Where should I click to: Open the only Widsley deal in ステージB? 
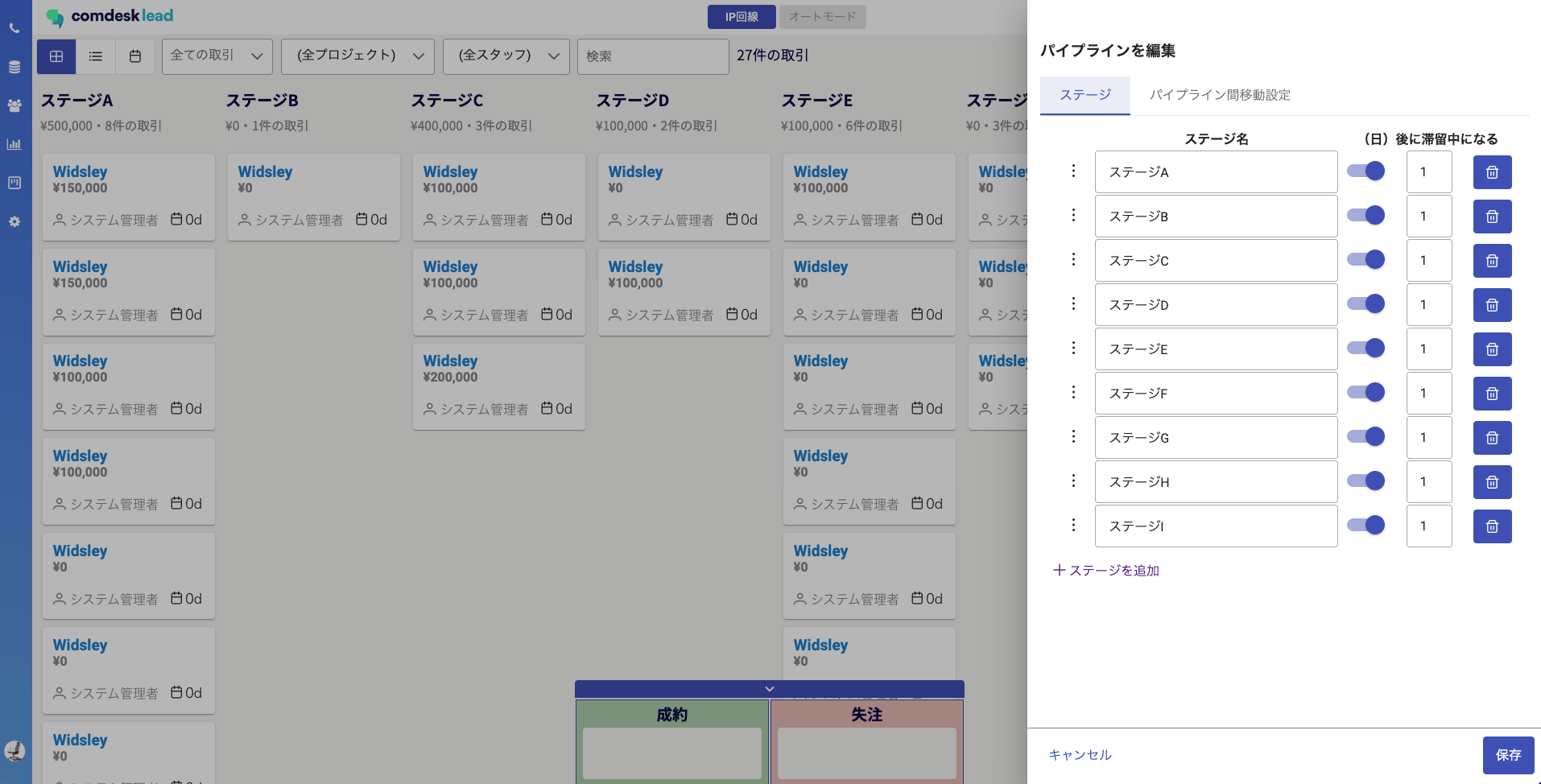[x=314, y=197]
